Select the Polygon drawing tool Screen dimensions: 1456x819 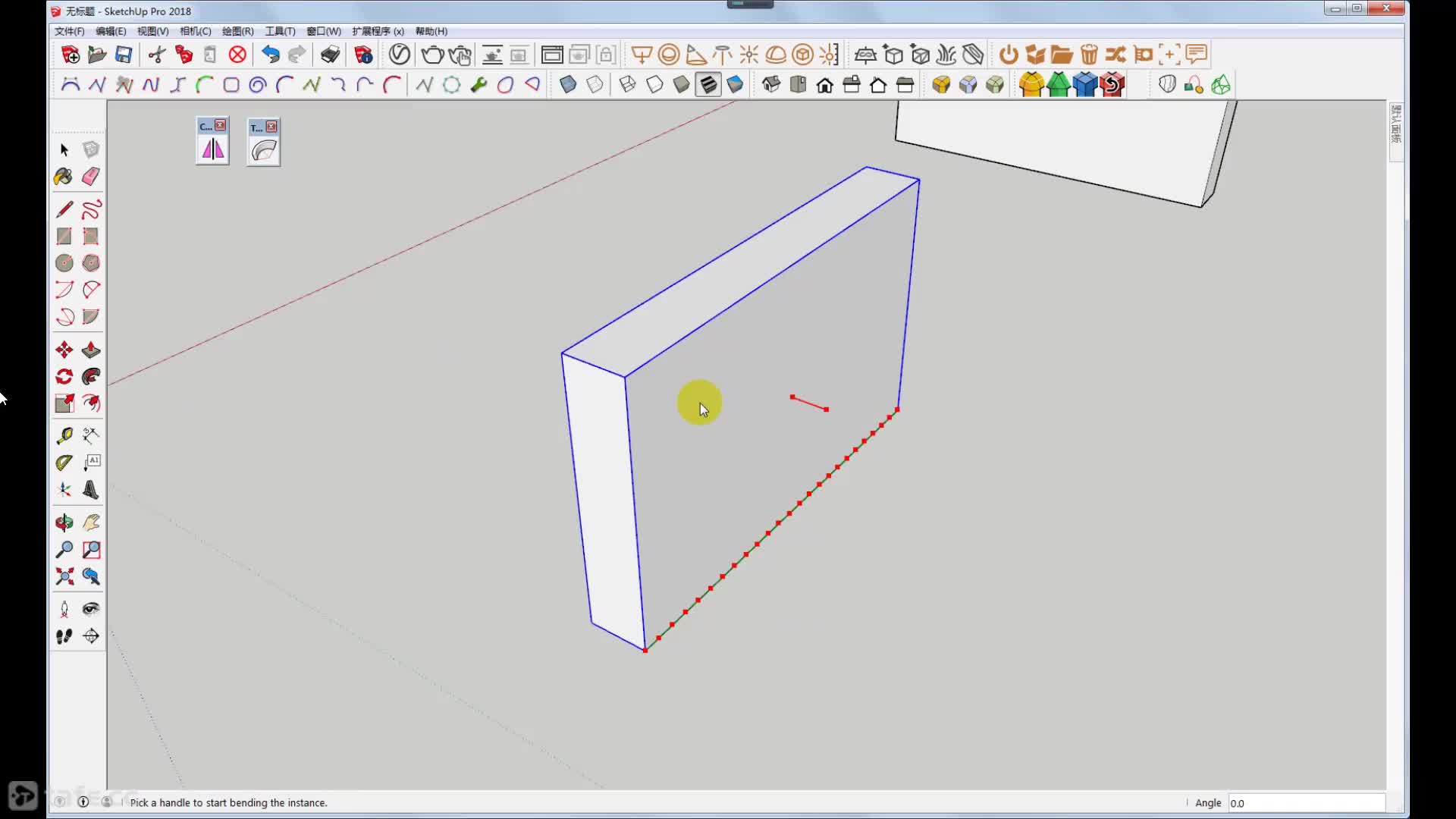point(91,263)
